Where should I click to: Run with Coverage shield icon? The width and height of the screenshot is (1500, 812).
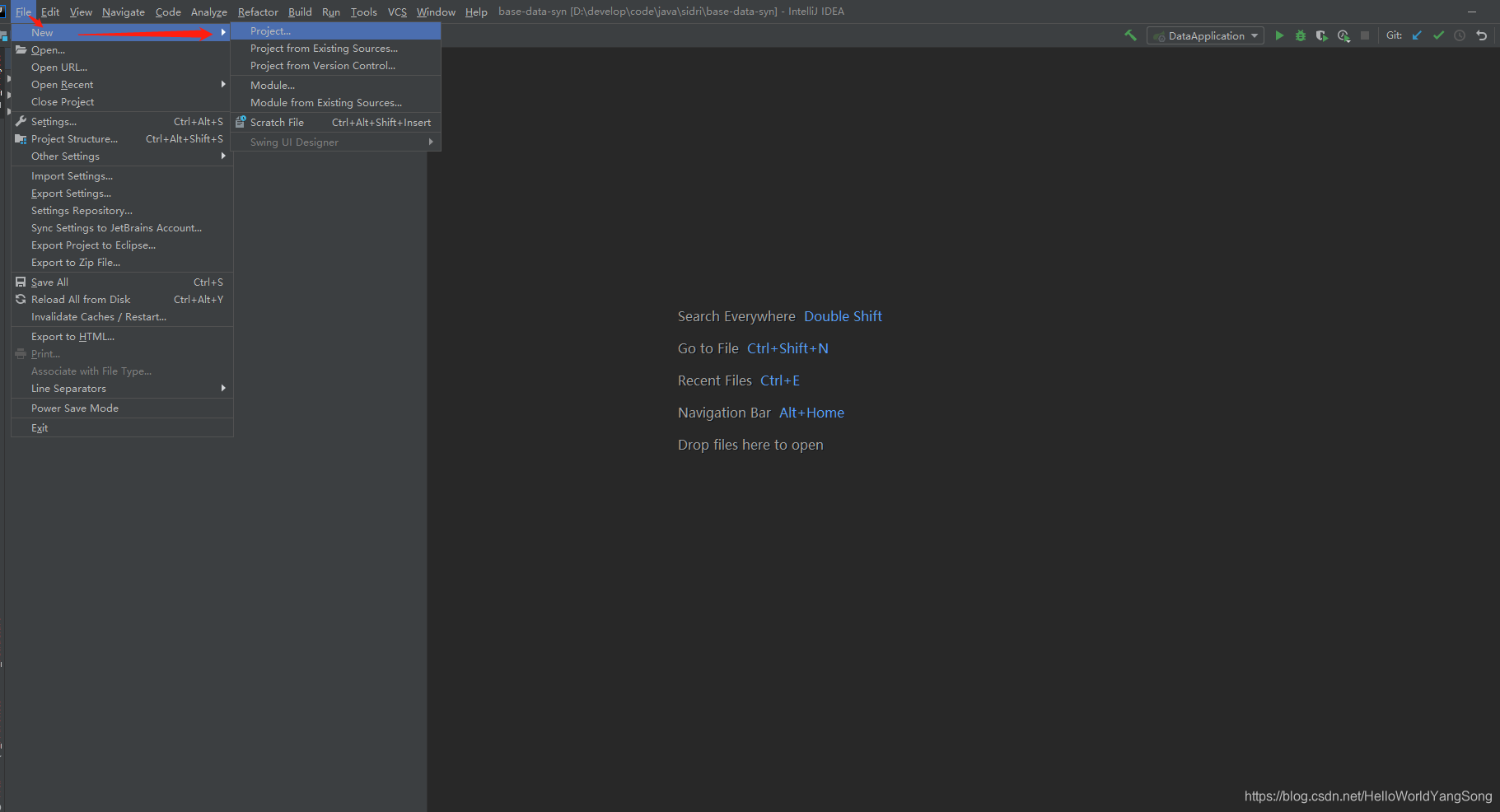click(x=1321, y=35)
